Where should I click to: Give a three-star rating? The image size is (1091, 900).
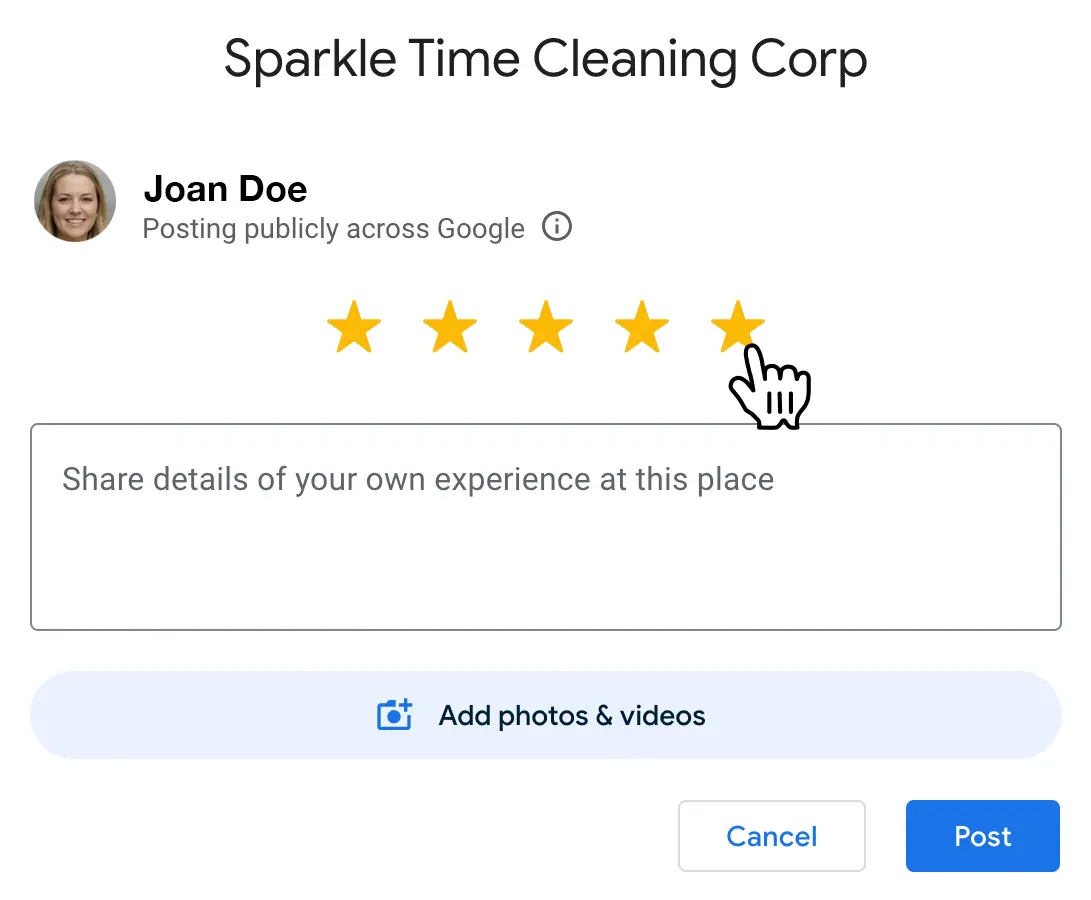pos(546,327)
